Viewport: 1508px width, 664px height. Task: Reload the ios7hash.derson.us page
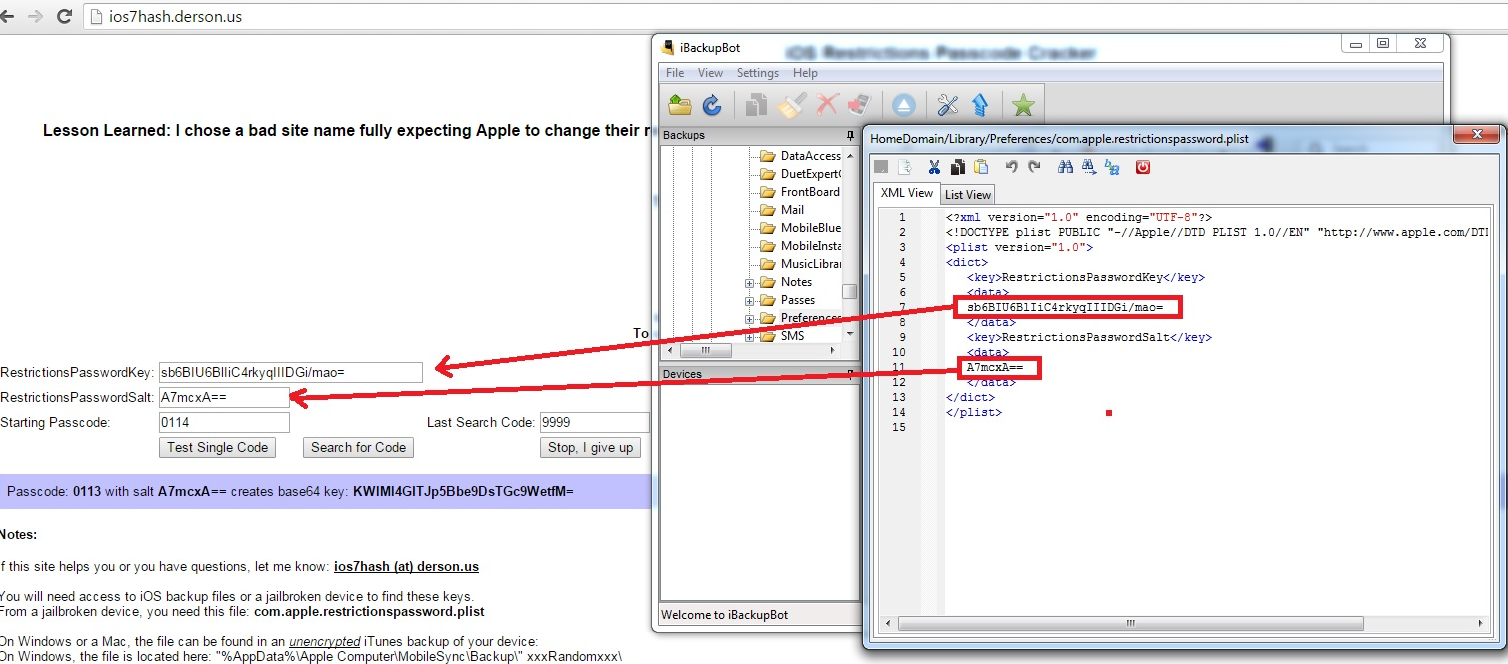pos(64,17)
